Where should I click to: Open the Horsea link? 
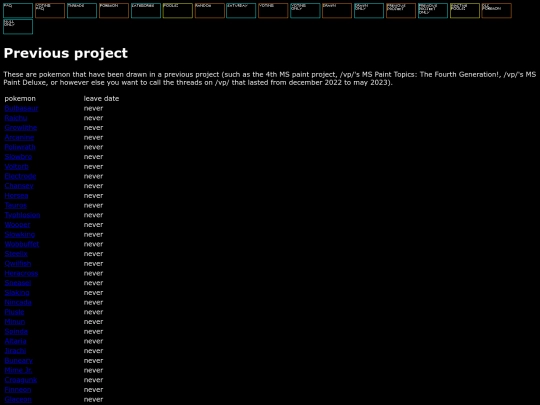(x=16, y=196)
